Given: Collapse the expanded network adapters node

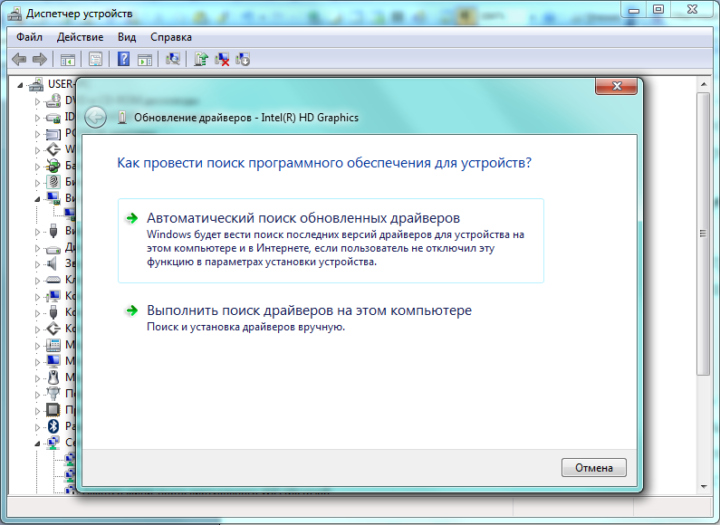Looking at the screenshot, I should point(37,444).
